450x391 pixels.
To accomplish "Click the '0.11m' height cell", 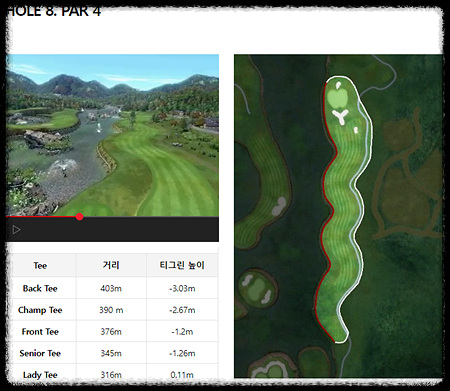I will (x=182, y=375).
